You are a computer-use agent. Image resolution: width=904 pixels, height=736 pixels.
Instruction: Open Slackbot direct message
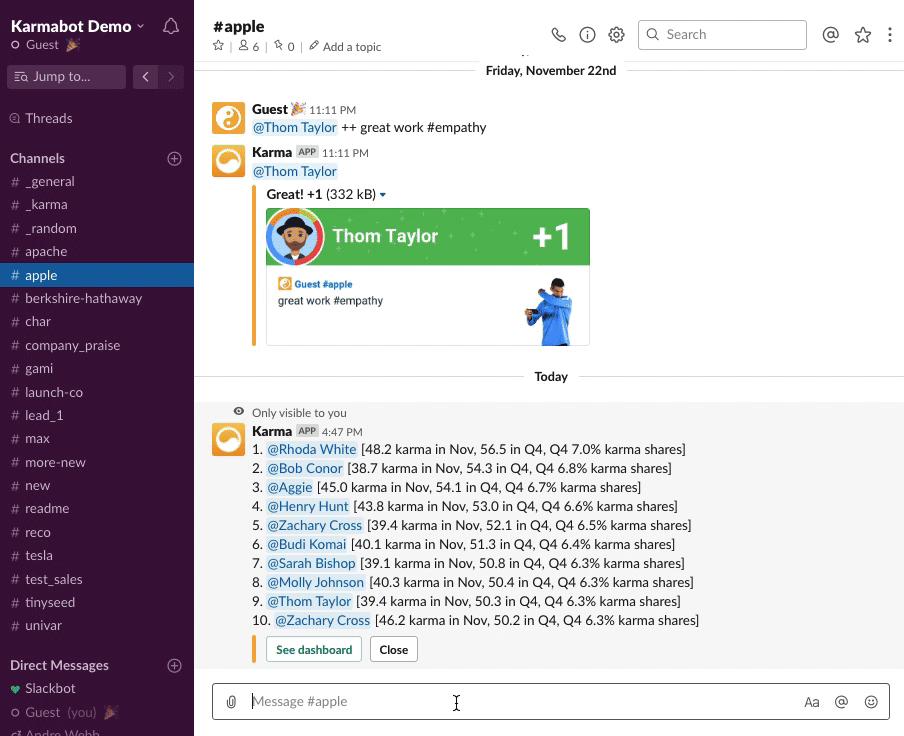(97, 689)
